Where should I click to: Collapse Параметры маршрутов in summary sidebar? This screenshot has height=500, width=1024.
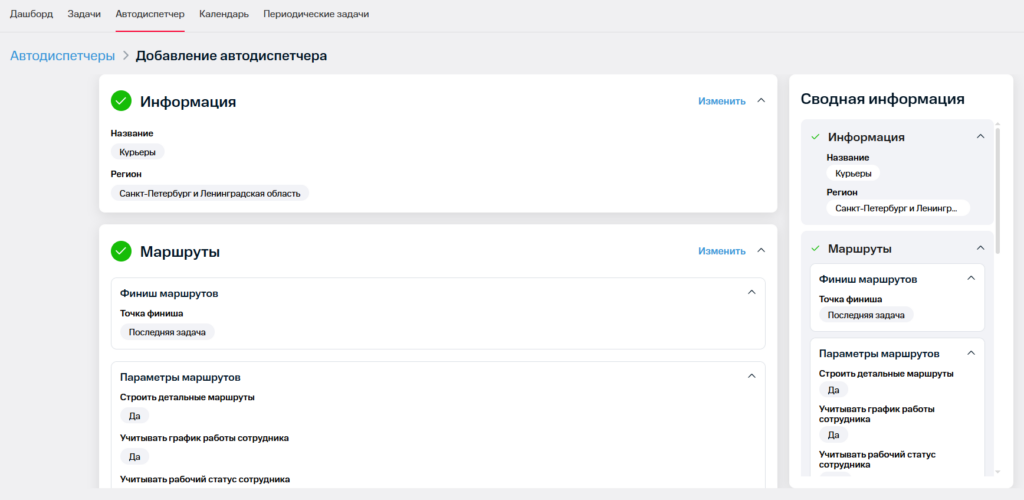(x=970, y=353)
